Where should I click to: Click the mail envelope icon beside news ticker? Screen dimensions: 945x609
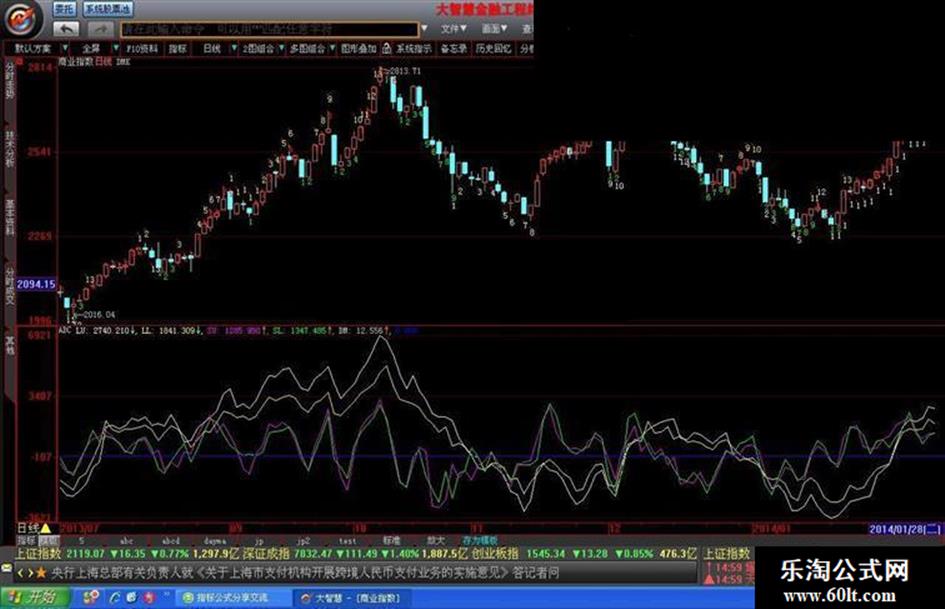(7, 567)
